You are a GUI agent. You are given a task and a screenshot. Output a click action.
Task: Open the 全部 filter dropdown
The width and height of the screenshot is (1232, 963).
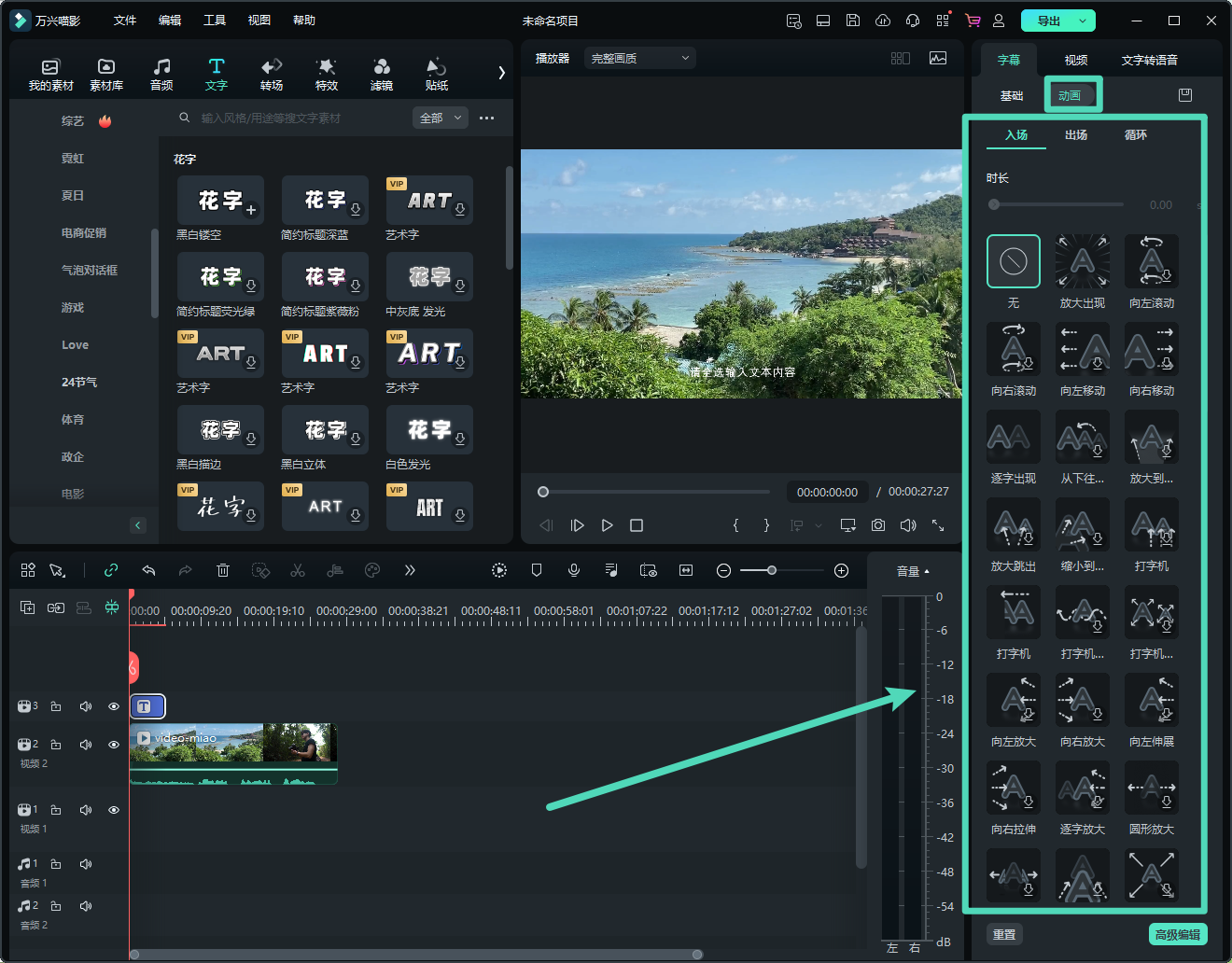[441, 118]
